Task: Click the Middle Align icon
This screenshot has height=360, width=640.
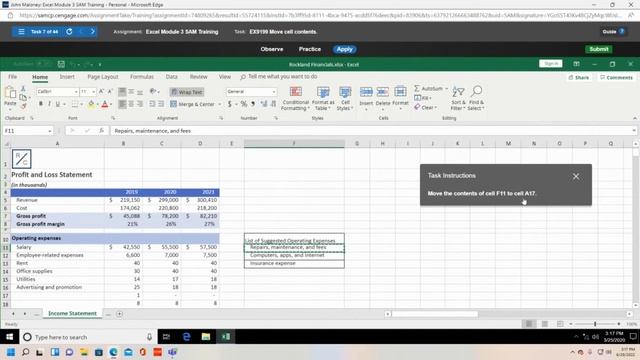Action: (131, 92)
